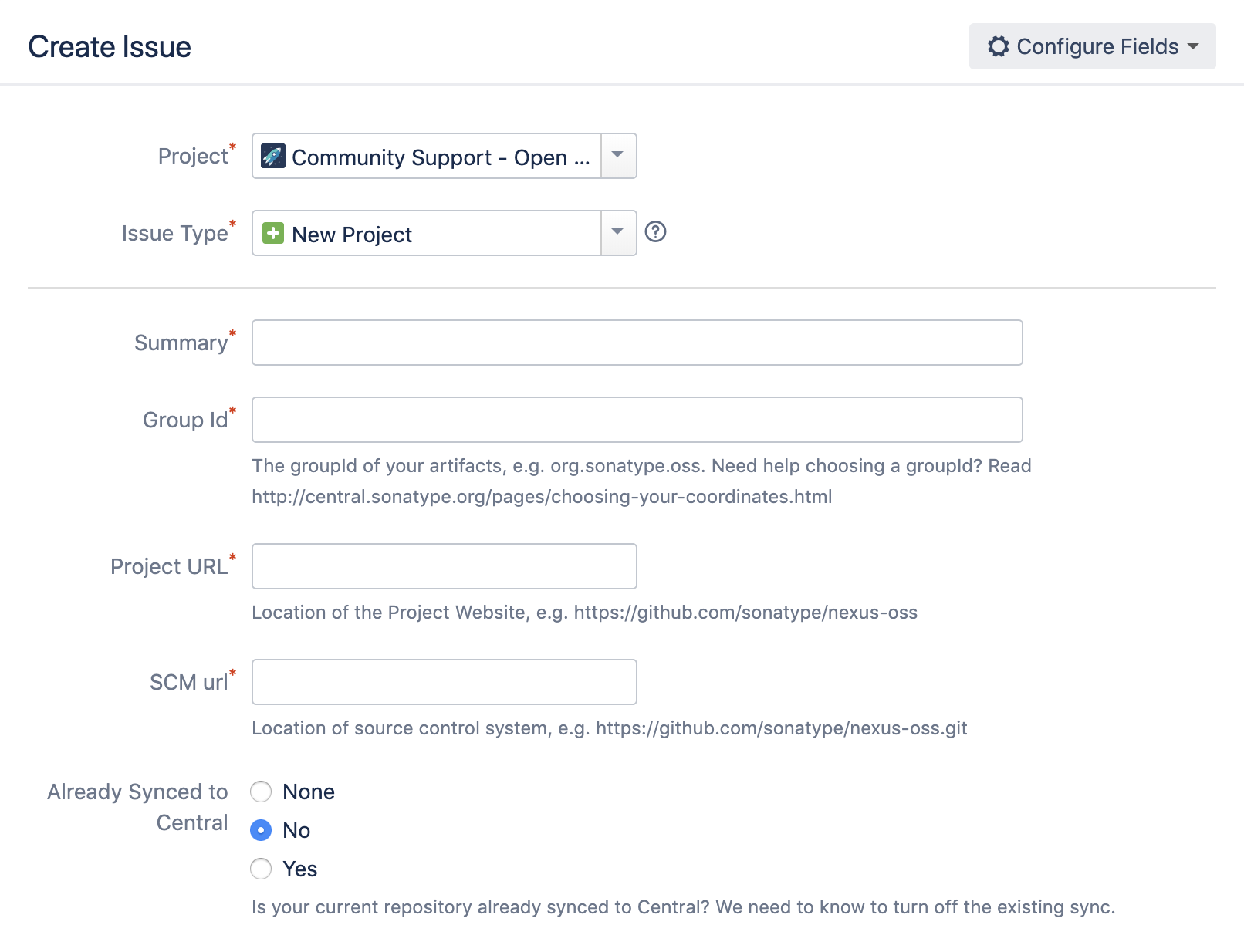This screenshot has width=1244, height=952.
Task: Select the Yes radio option
Action: [261, 869]
